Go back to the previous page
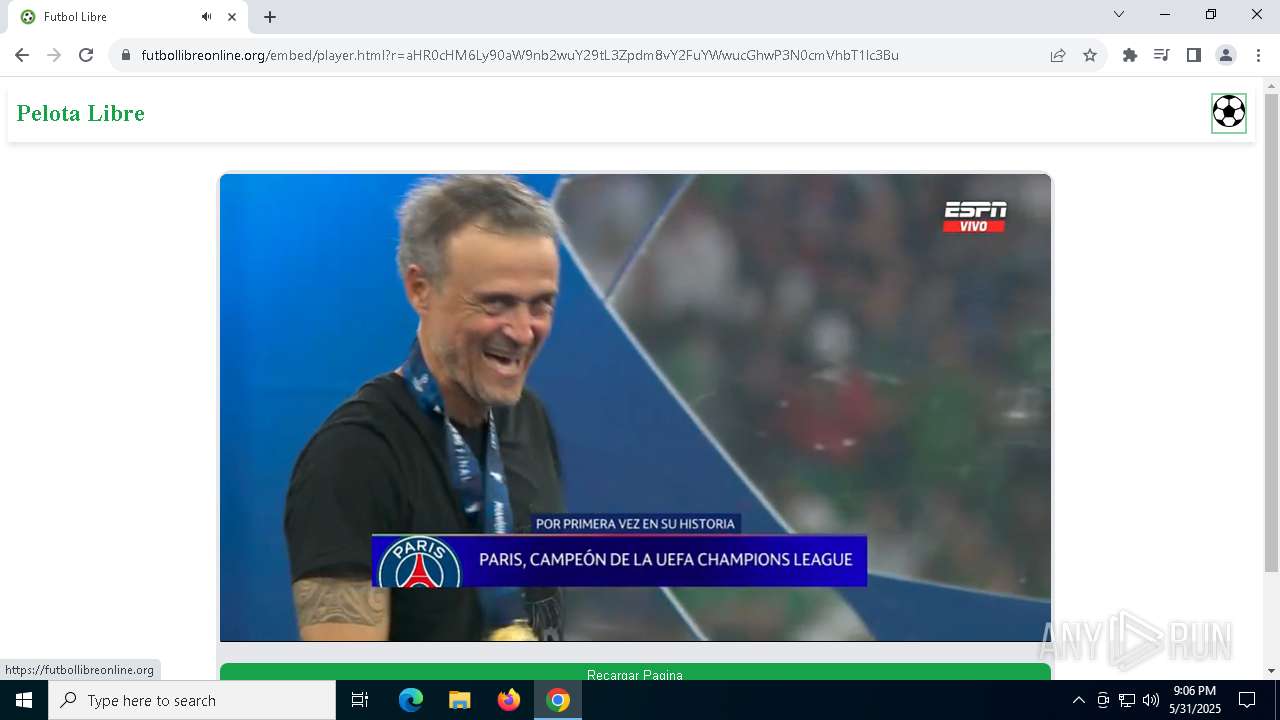The height and width of the screenshot is (720, 1280). 22,55
